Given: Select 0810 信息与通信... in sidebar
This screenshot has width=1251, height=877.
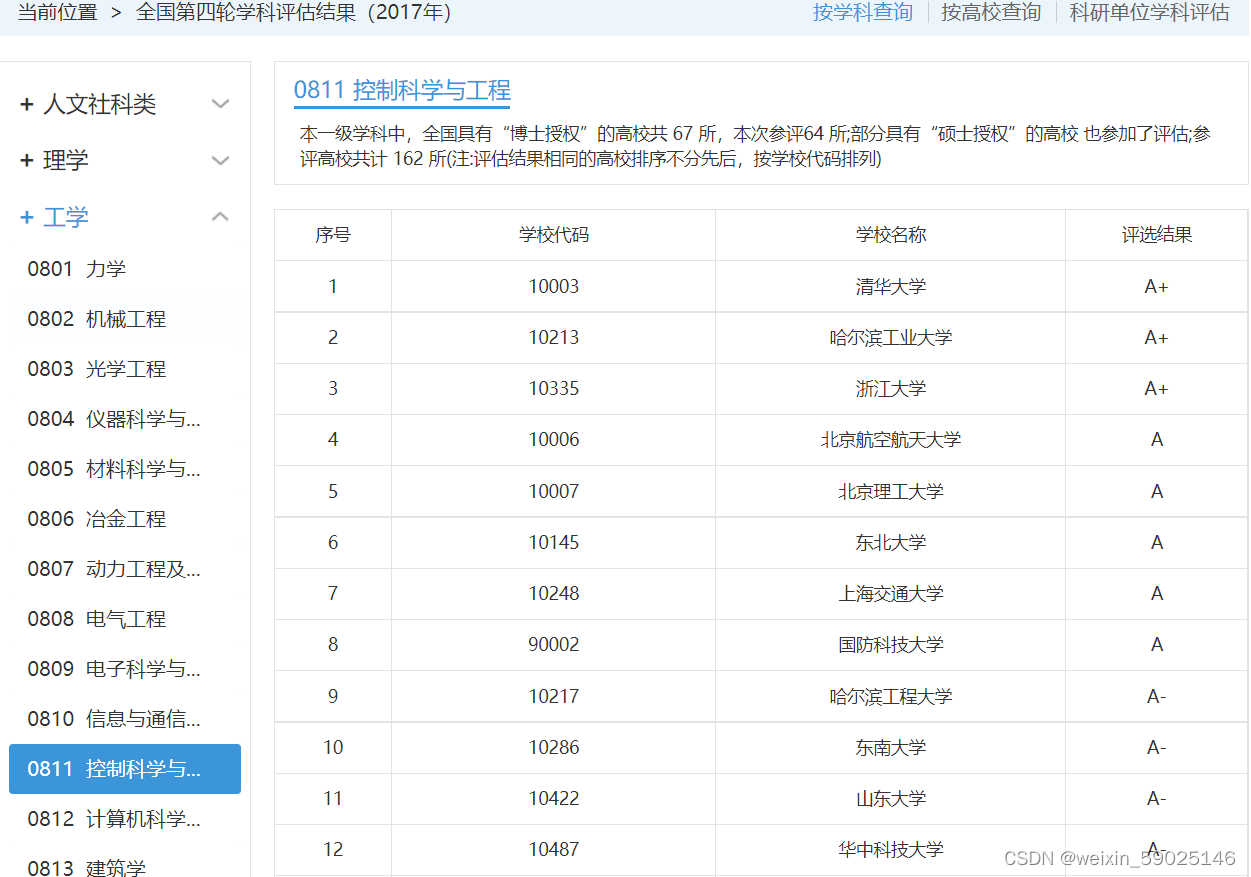Looking at the screenshot, I should 114,719.
